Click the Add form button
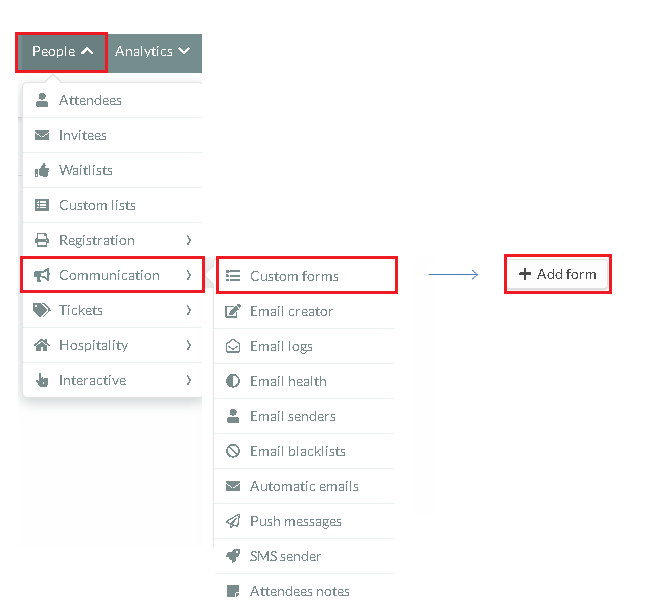The image size is (646, 614). pos(557,274)
